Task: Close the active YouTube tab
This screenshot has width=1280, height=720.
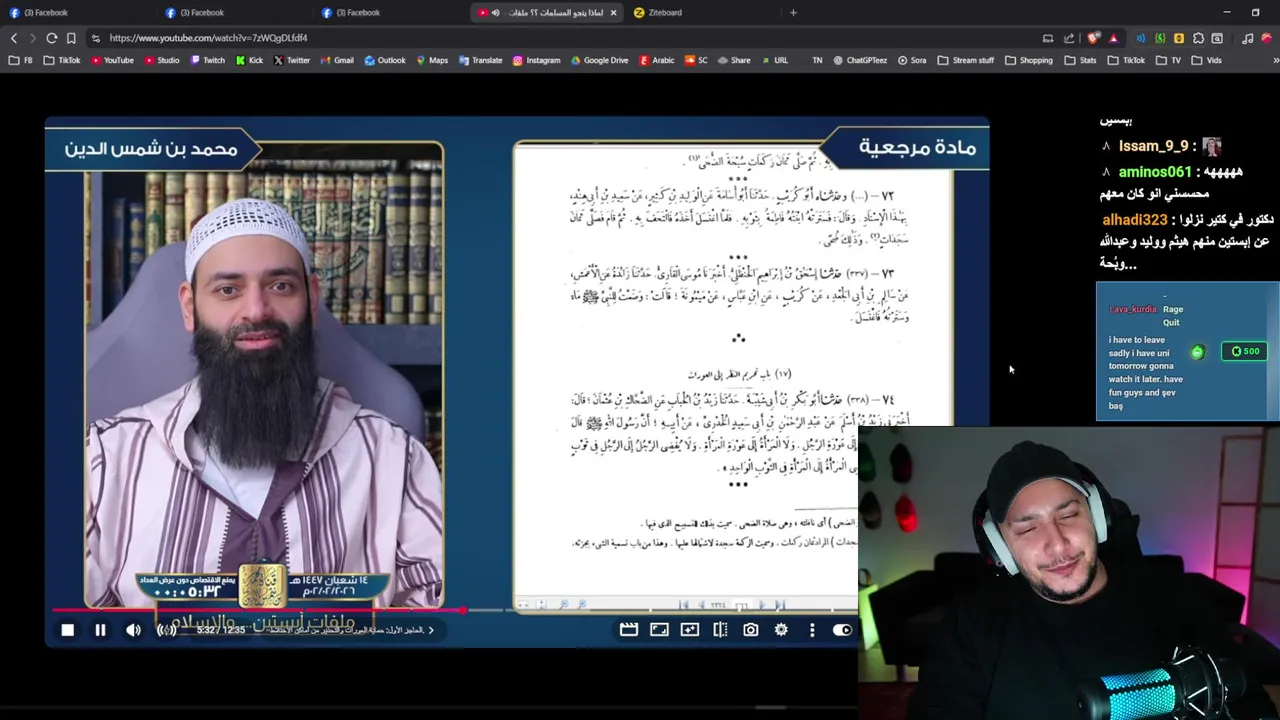Action: [613, 12]
